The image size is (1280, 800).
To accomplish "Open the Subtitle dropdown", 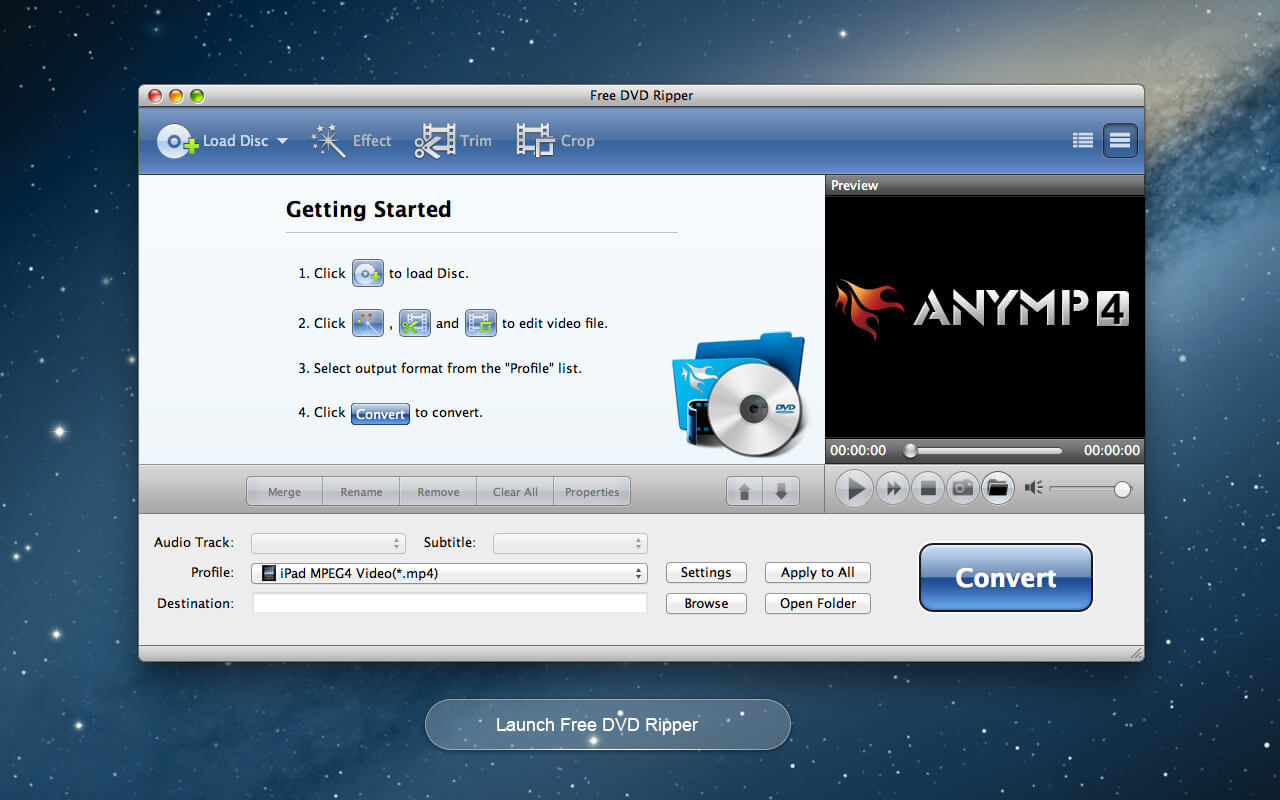I will [x=570, y=543].
